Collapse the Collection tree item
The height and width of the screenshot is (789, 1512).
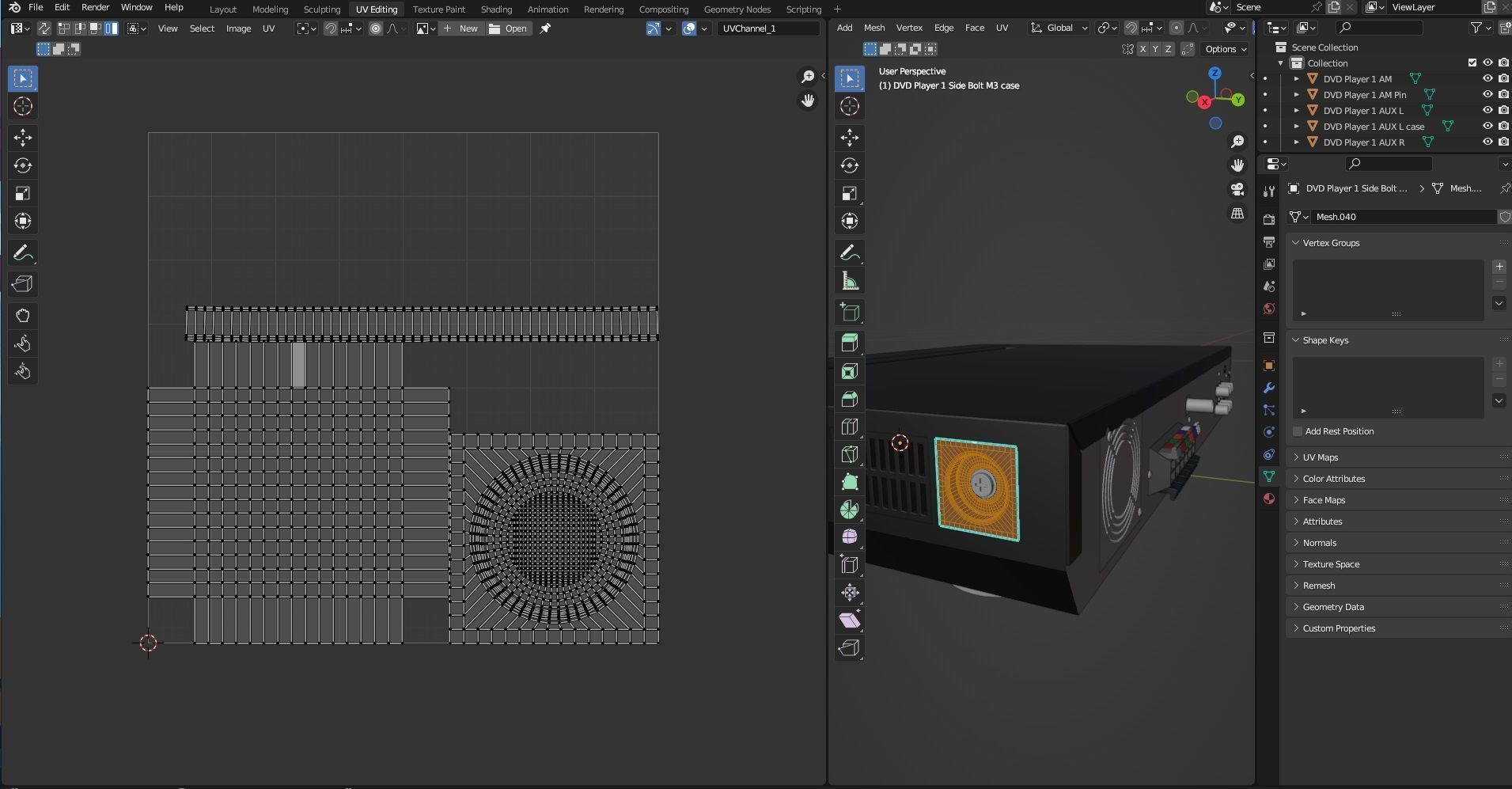coord(1281,63)
